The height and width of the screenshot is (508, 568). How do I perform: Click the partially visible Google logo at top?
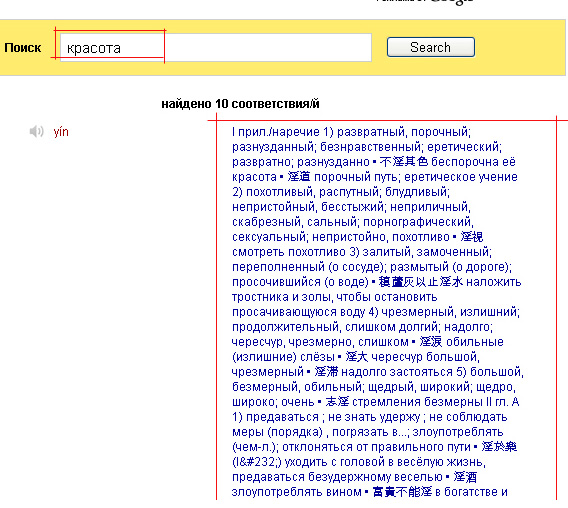tap(452, 2)
